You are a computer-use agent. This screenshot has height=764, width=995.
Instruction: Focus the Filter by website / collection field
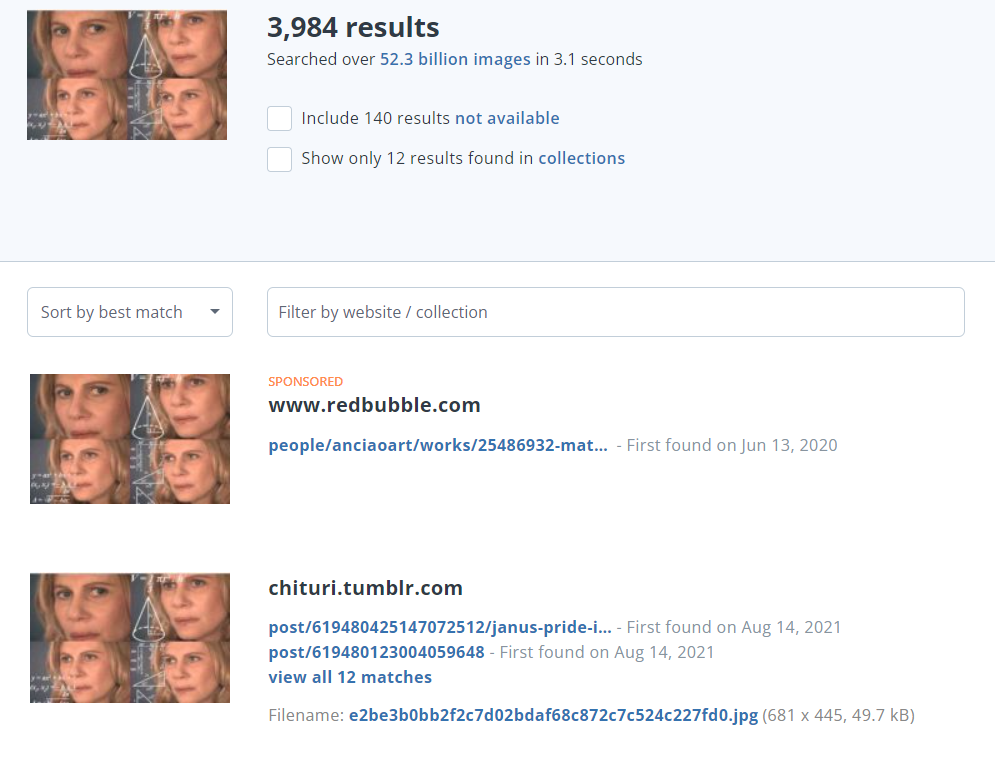pyautogui.click(x=616, y=312)
